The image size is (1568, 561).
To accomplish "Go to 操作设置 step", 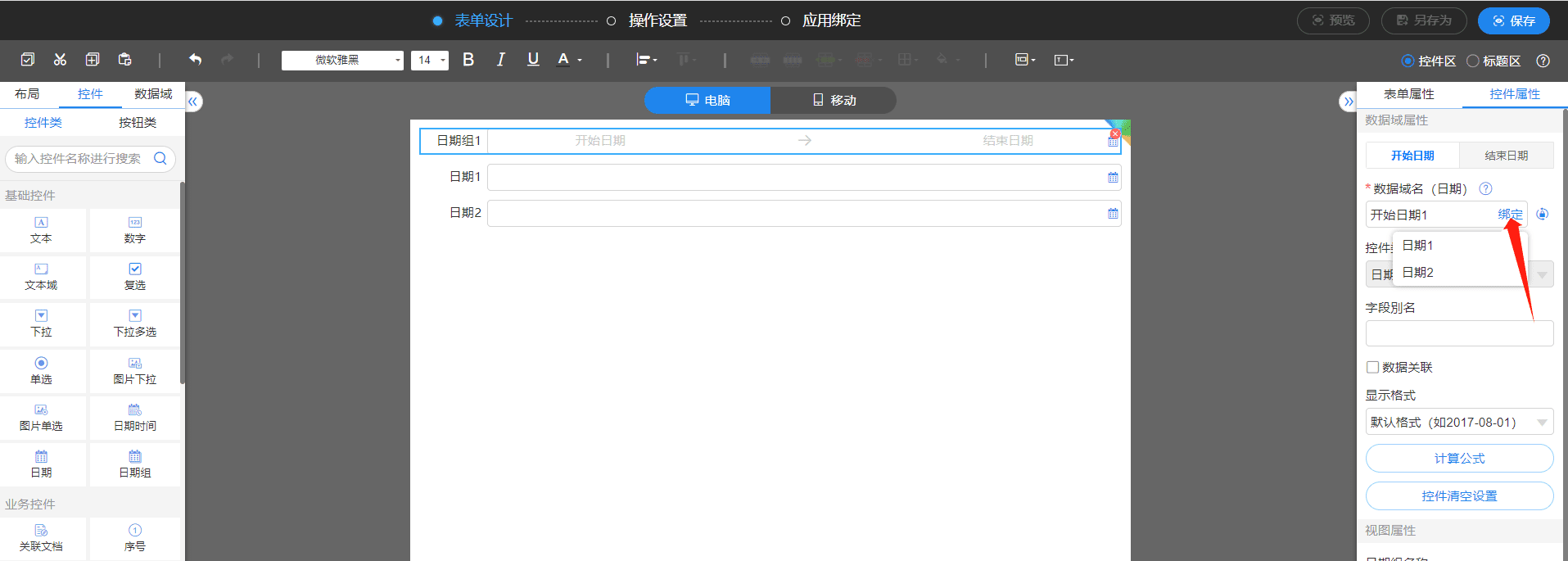I will click(x=657, y=20).
